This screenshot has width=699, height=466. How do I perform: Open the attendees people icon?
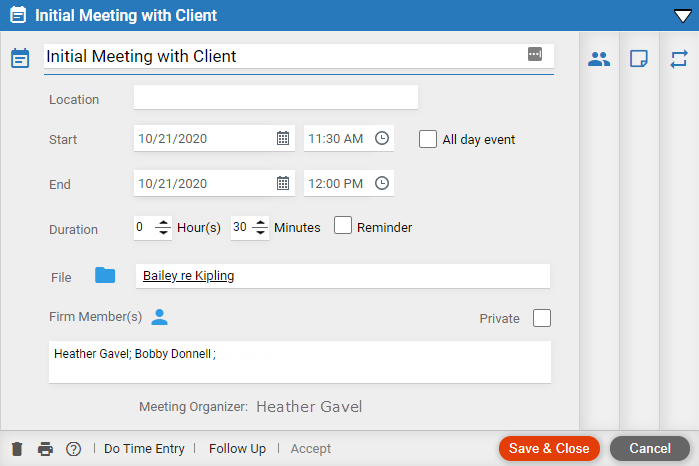click(599, 59)
